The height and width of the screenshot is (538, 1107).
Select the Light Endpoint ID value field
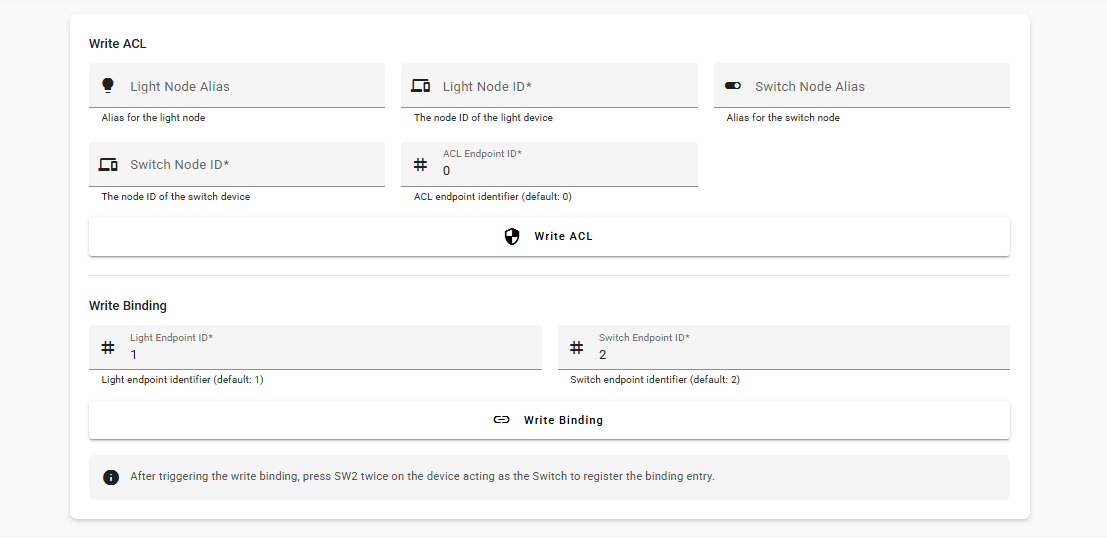316,347
